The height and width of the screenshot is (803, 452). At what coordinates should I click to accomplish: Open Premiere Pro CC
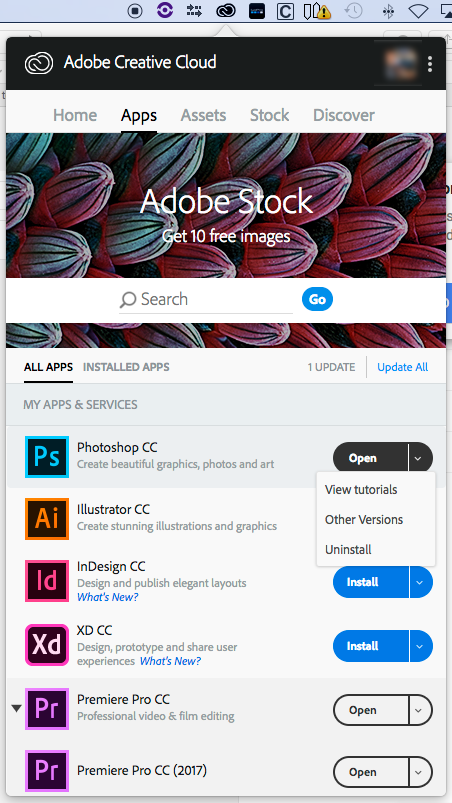click(x=371, y=710)
